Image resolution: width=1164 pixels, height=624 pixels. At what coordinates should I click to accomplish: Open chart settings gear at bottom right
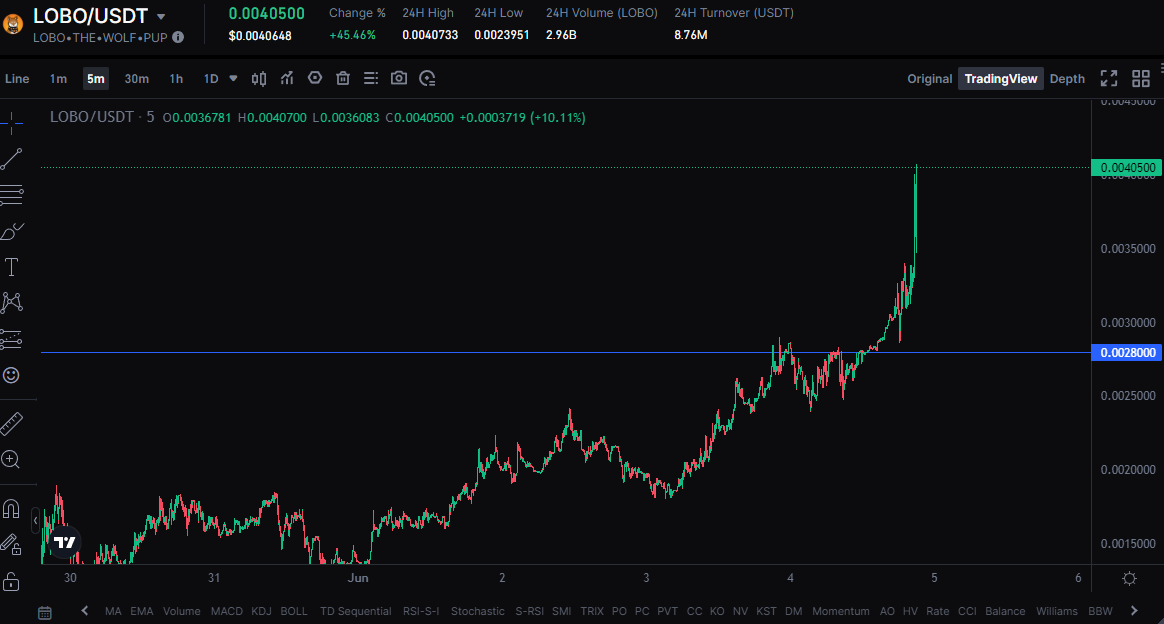point(1130,578)
